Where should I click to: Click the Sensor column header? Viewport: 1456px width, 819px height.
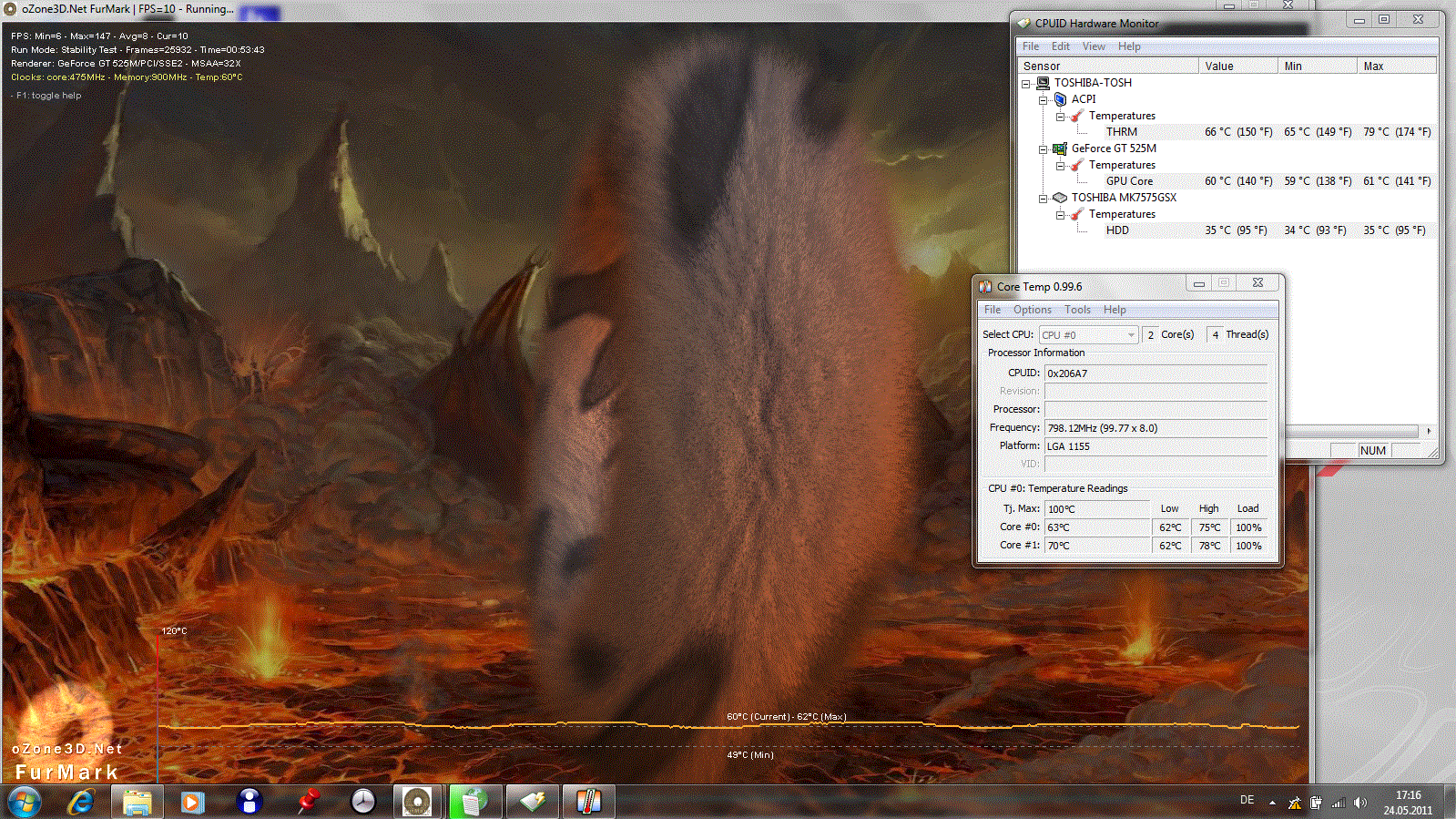tap(1107, 67)
